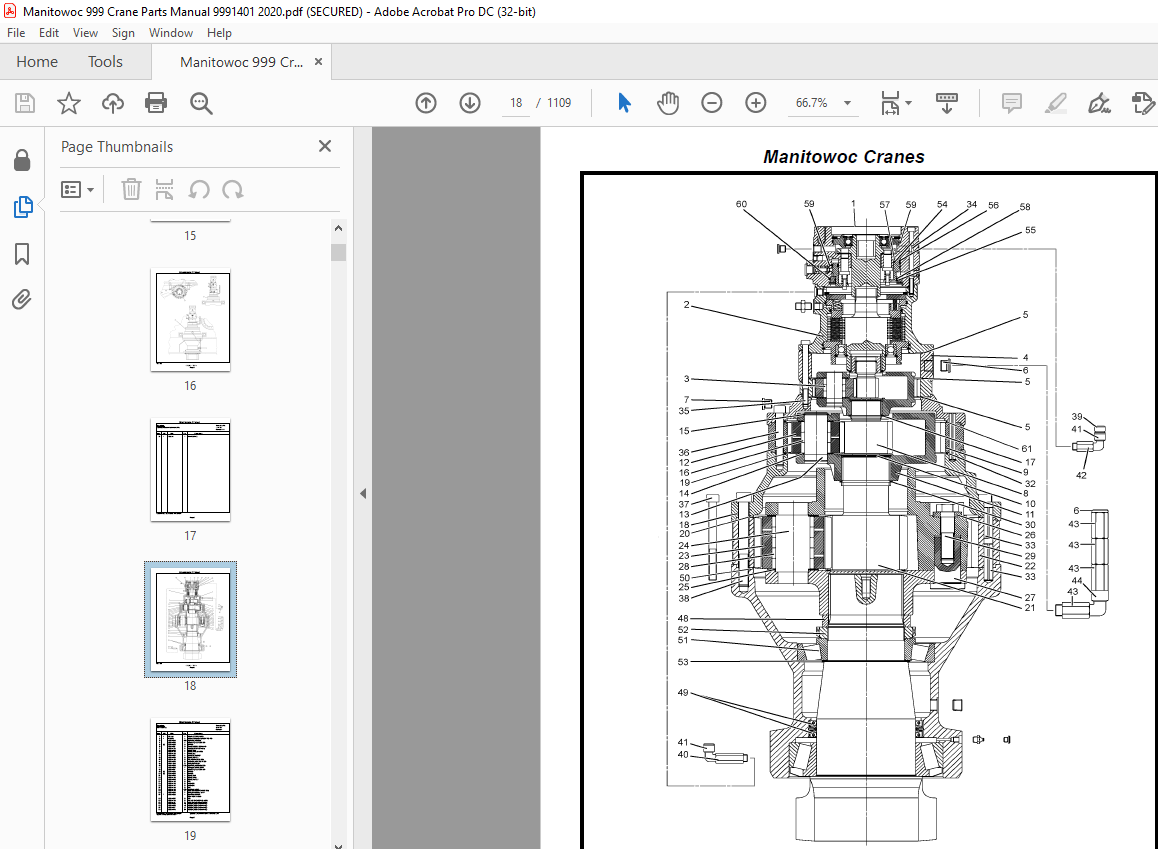The image size is (1158, 849).
Task: Open the Attachments paperclip panel icon
Action: [21, 300]
